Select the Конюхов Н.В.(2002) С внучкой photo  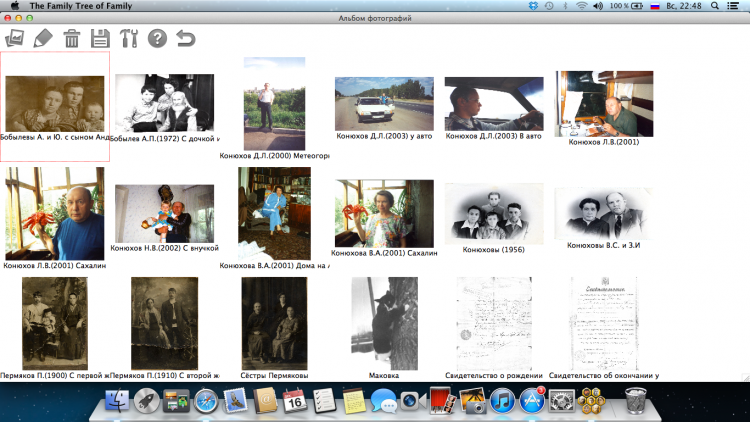tap(165, 213)
